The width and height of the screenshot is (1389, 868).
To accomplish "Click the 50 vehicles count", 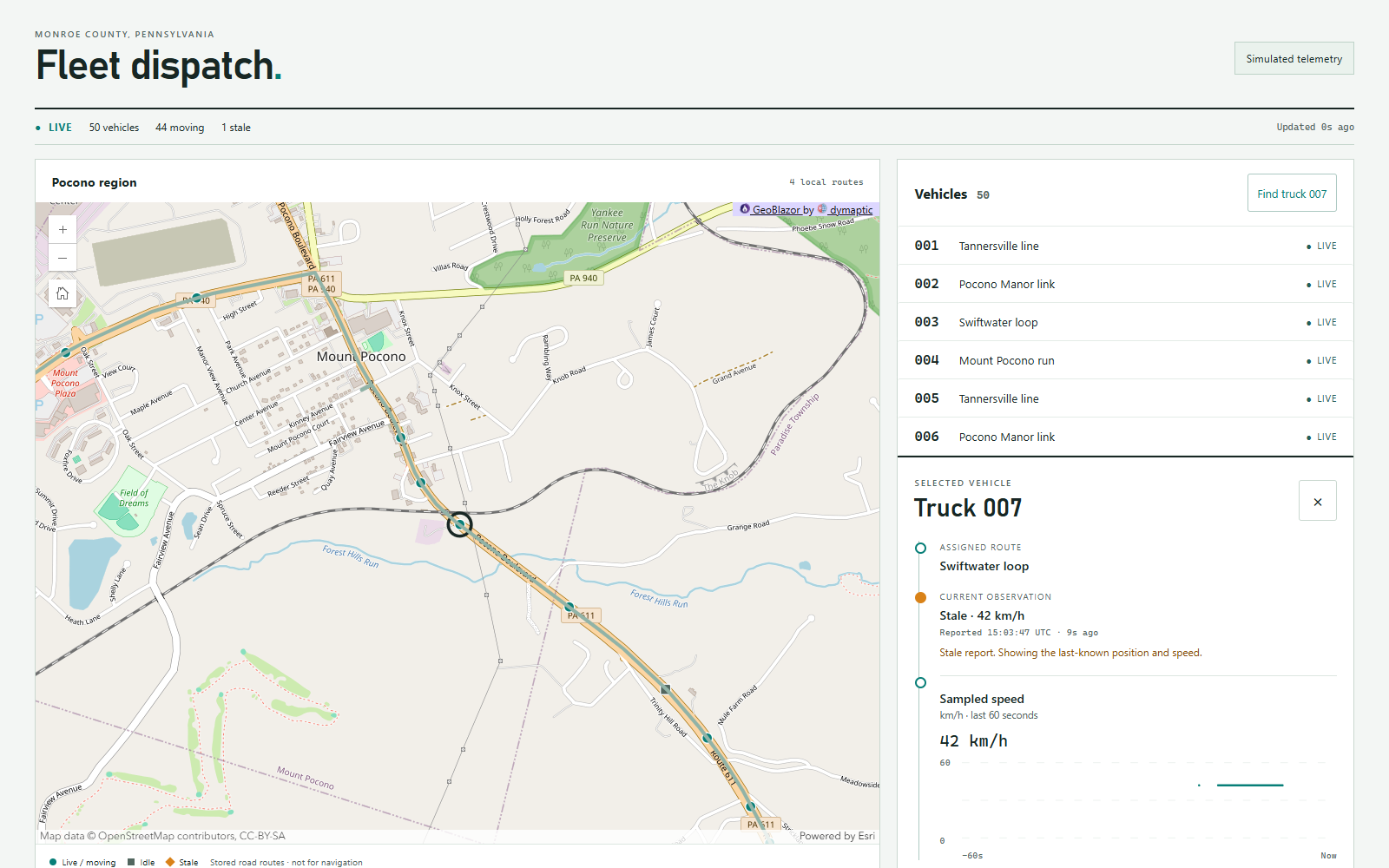I will coord(114,128).
